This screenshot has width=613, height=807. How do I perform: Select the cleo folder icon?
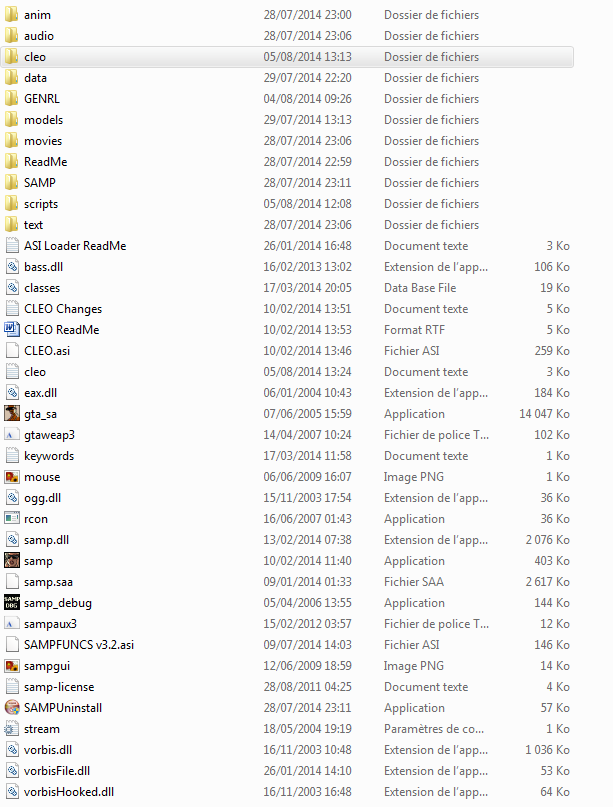click(12, 57)
